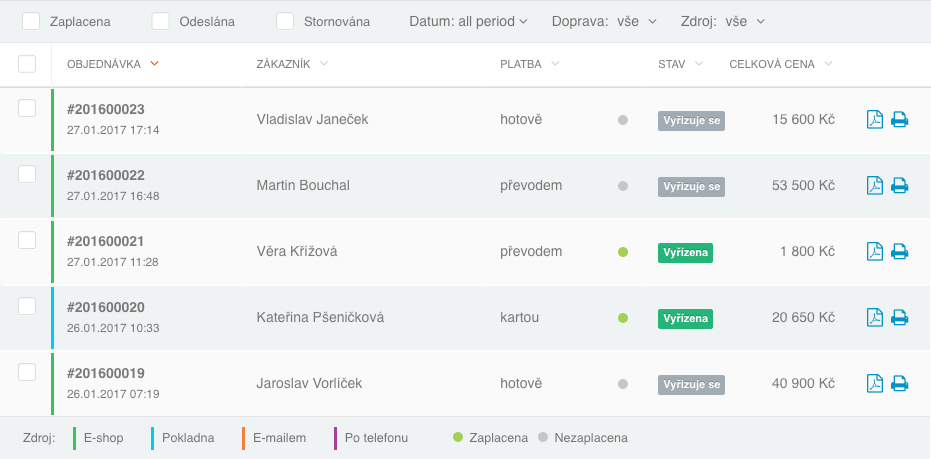Toggle the select-all orders checkbox in header
The width and height of the screenshot is (931, 459).
[27, 64]
